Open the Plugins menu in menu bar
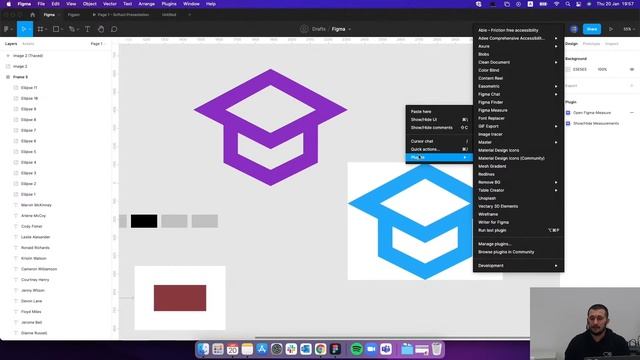This screenshot has width=640, height=360. tap(169, 4)
